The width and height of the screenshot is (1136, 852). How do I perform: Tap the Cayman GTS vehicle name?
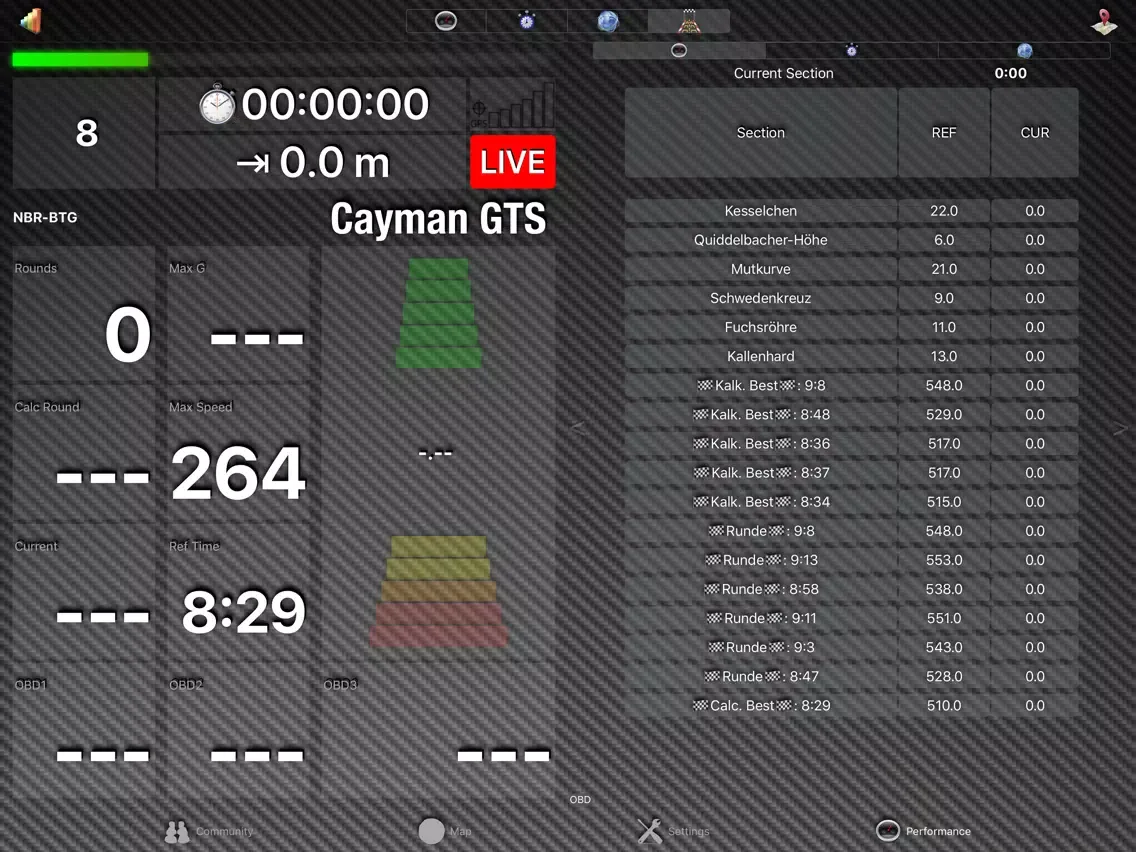pyautogui.click(x=438, y=218)
